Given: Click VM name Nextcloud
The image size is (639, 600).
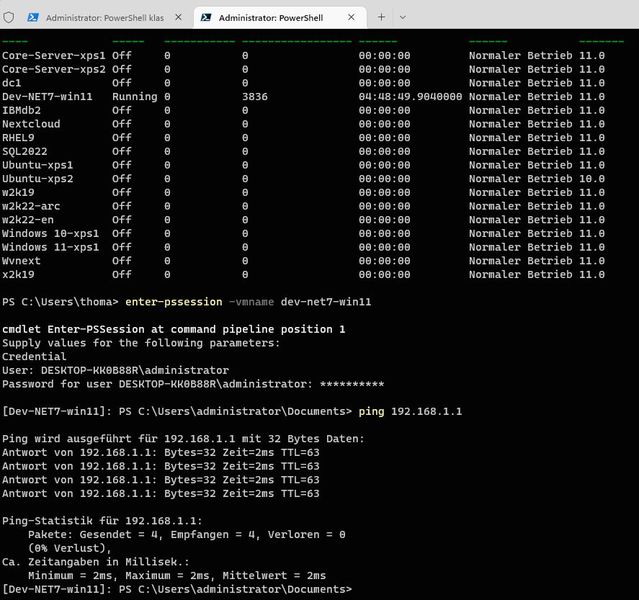Looking at the screenshot, I should pos(31,124).
